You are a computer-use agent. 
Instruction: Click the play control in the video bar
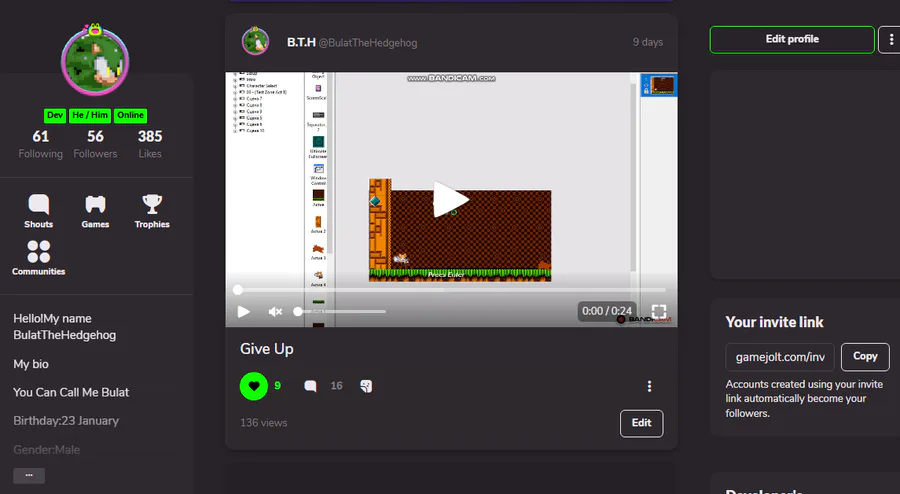pos(243,312)
